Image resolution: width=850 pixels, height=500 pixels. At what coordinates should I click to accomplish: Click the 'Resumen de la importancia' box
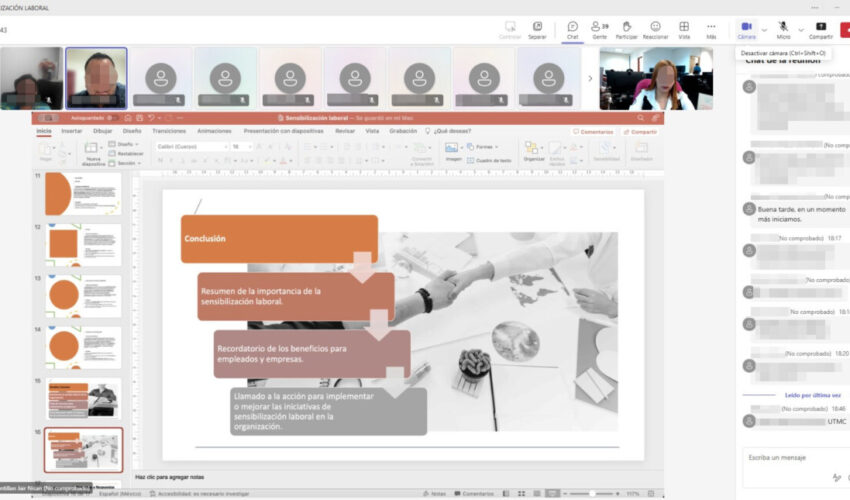[x=296, y=296]
